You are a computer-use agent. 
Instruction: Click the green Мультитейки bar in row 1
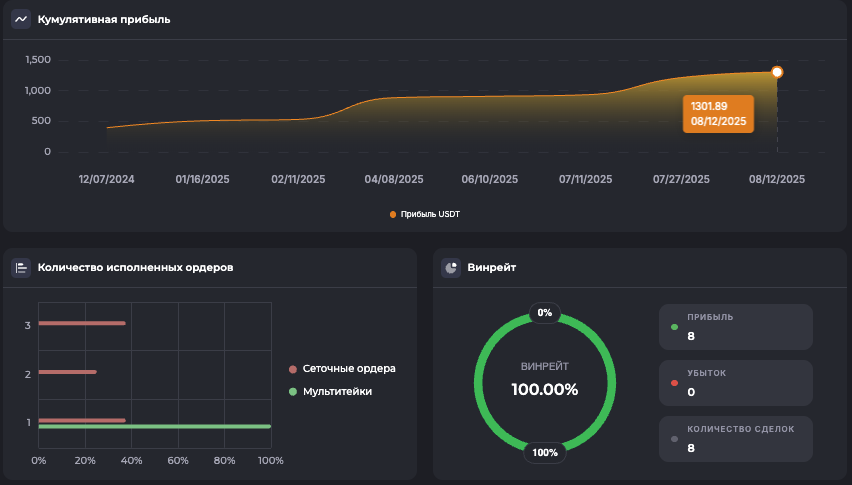coord(155,427)
